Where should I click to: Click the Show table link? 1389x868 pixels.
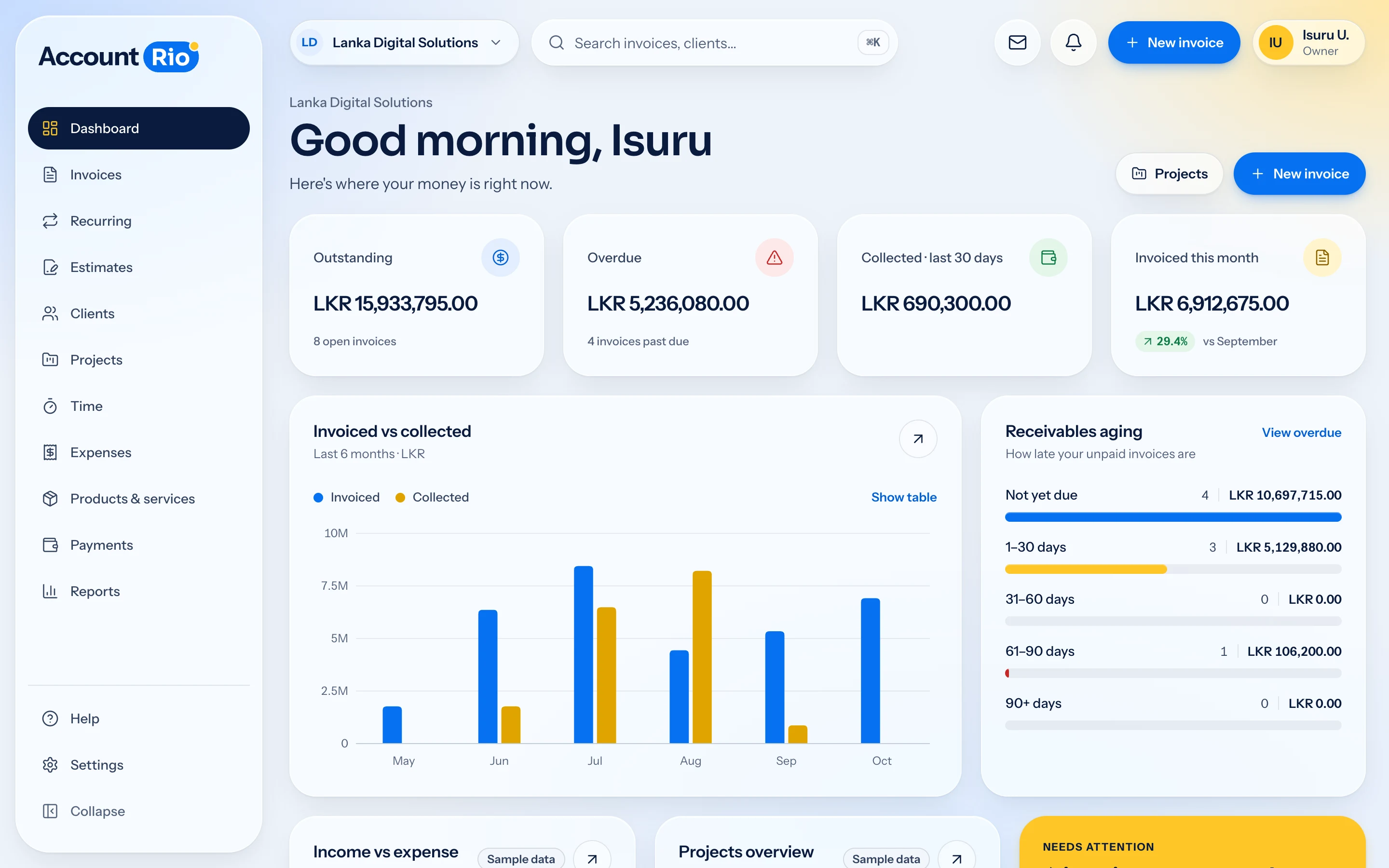point(903,497)
